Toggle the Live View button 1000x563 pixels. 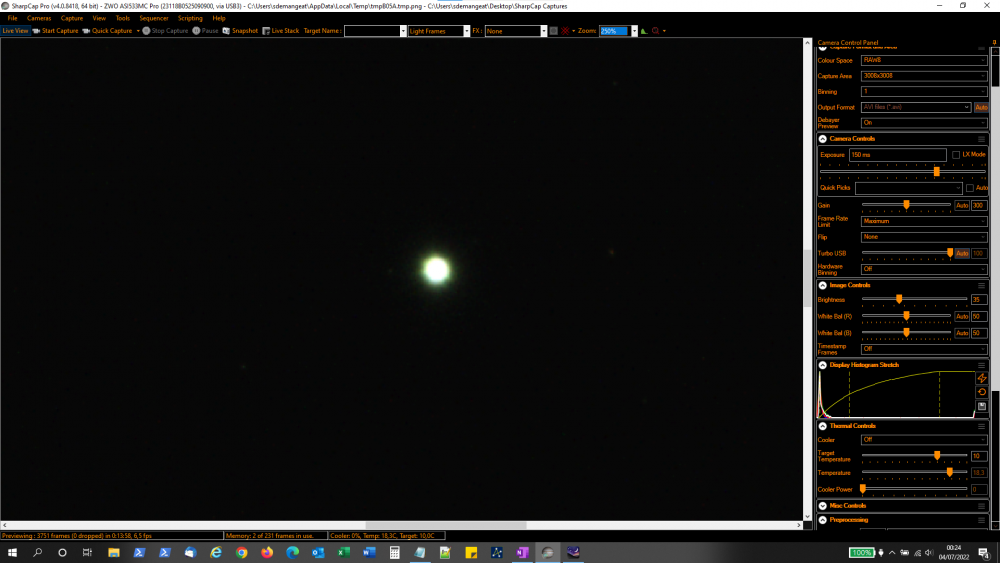[x=15, y=31]
